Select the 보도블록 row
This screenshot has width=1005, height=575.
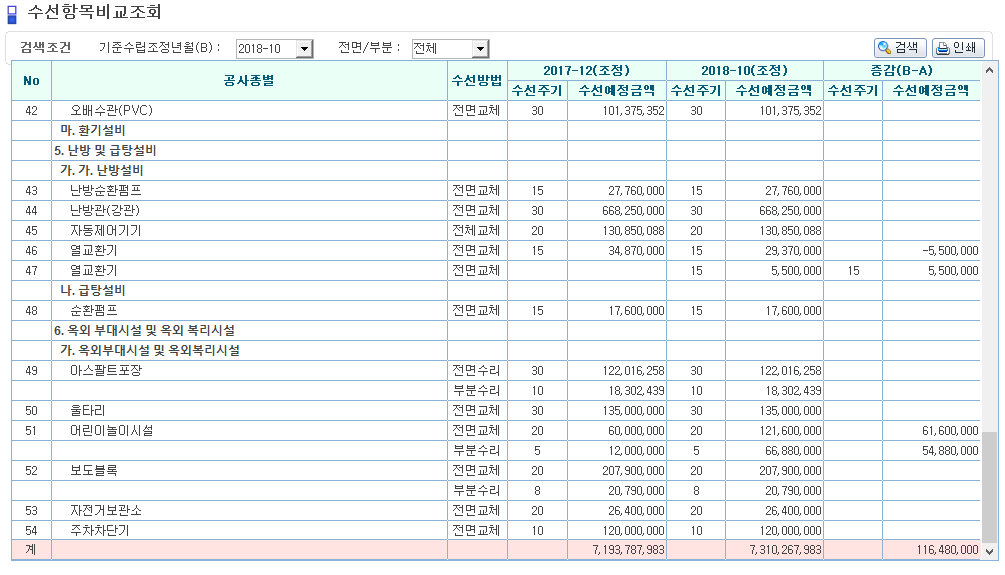496,471
